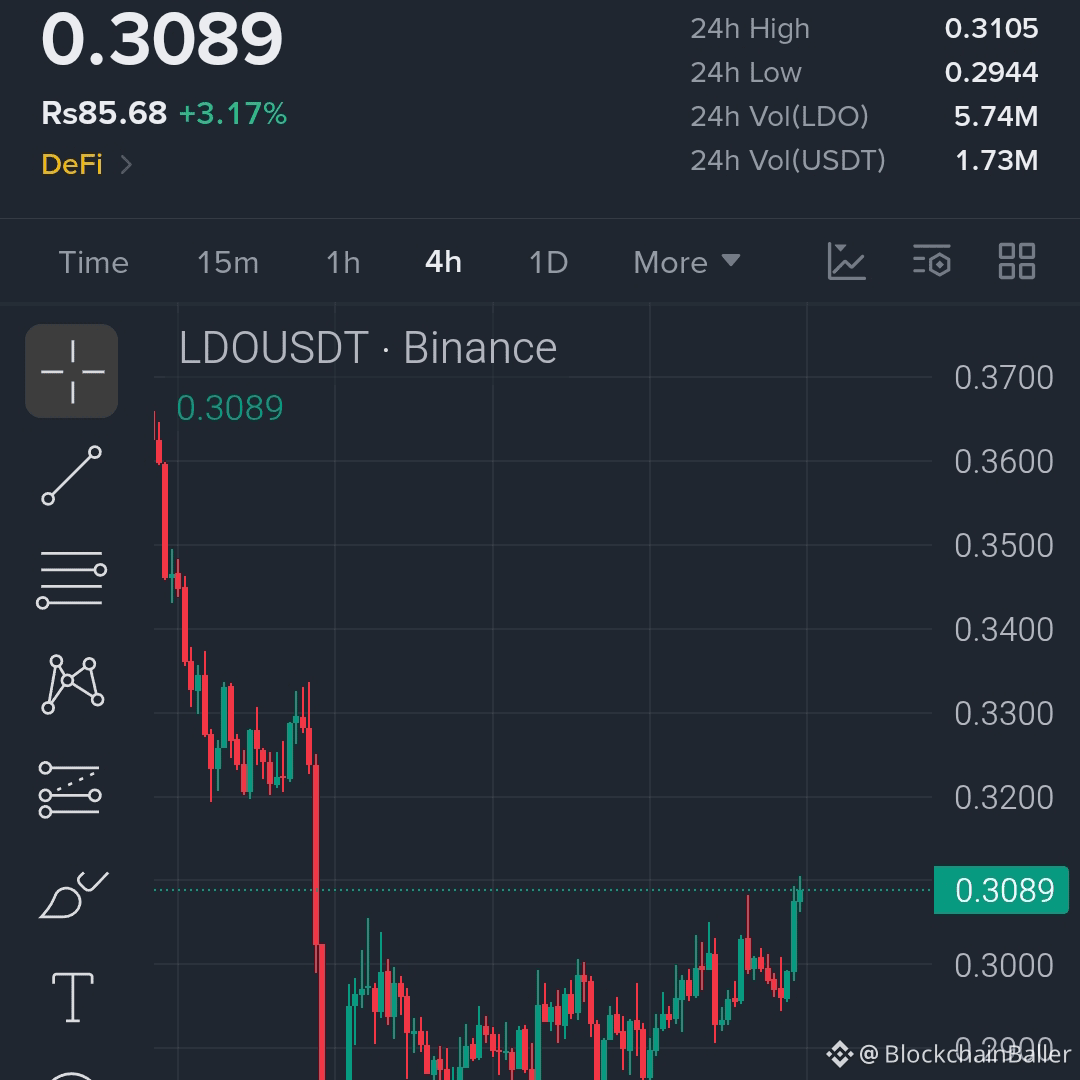Click the large 0.3089 current price
This screenshot has width=1080, height=1080.
coord(162,39)
